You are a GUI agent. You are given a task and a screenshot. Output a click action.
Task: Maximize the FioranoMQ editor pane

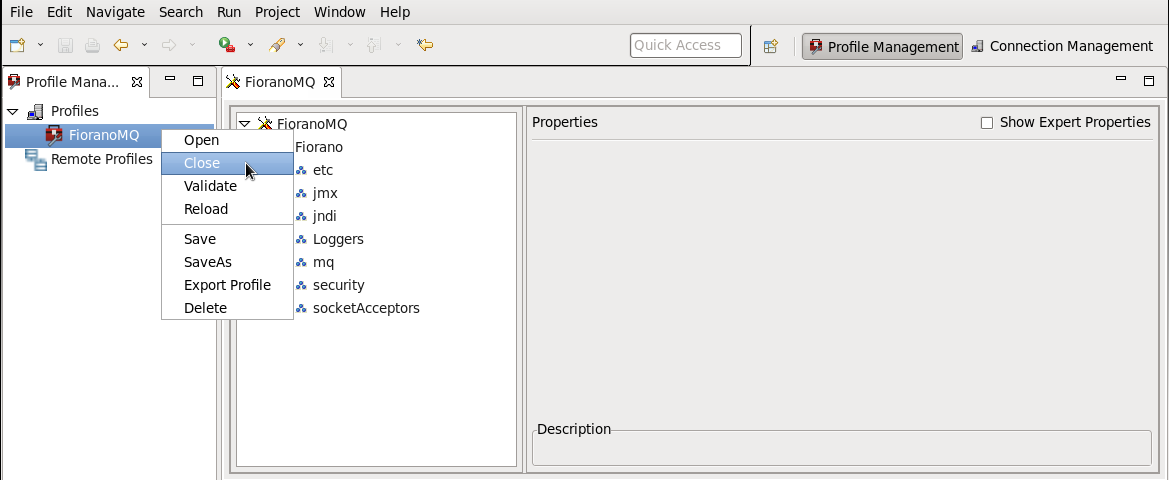(1149, 81)
